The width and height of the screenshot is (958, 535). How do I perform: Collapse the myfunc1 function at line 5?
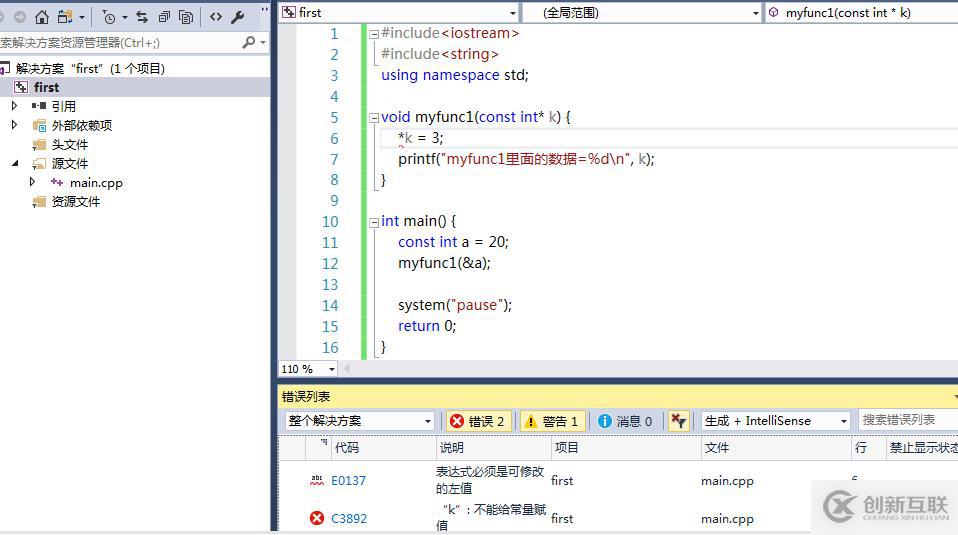[x=374, y=118]
